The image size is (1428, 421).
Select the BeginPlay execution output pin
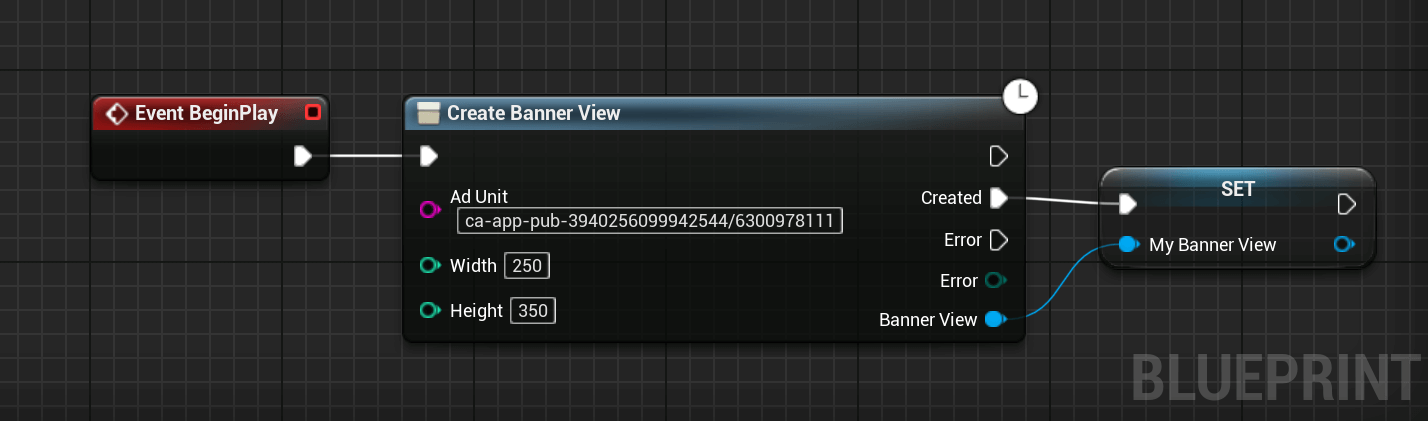(x=303, y=156)
